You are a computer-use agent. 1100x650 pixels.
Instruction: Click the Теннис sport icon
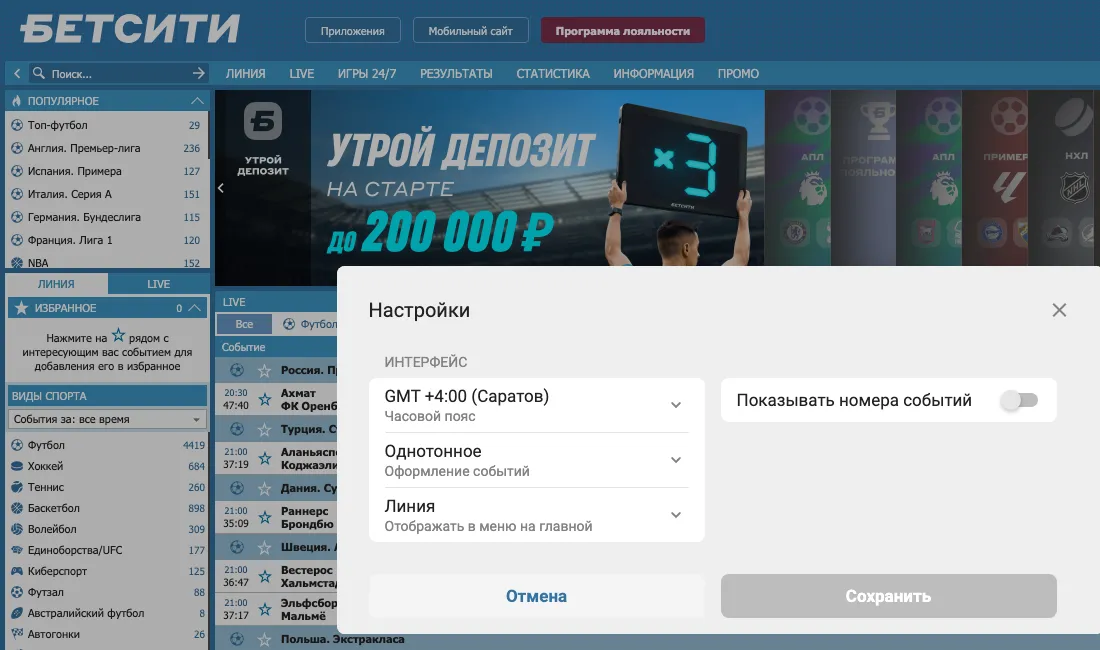(x=18, y=487)
